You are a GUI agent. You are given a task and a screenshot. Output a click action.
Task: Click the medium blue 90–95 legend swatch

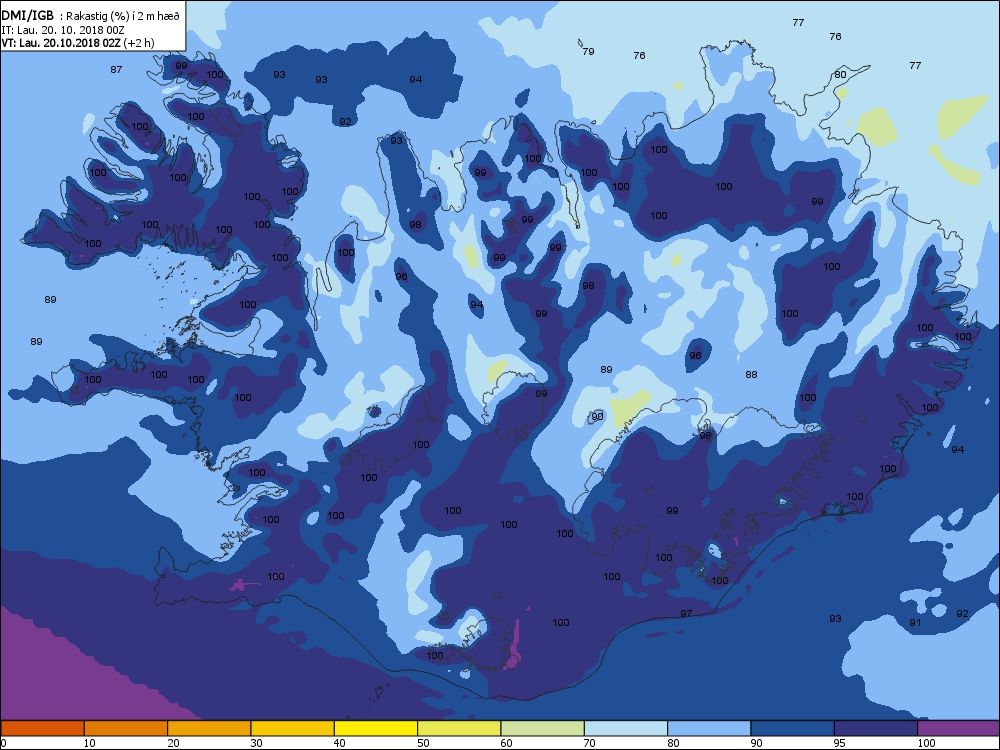click(x=793, y=728)
